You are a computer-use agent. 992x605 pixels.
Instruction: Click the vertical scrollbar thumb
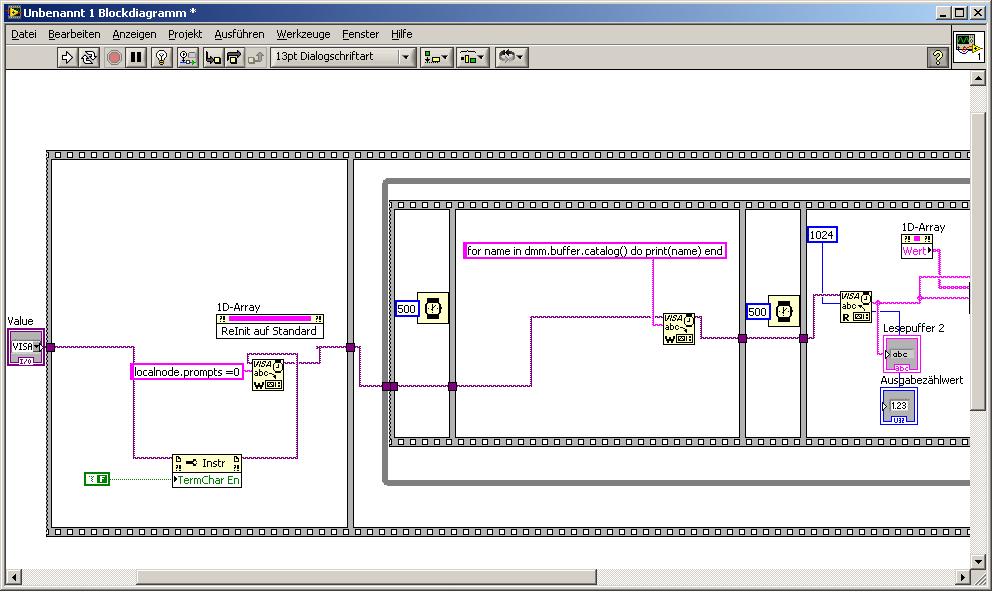977,261
